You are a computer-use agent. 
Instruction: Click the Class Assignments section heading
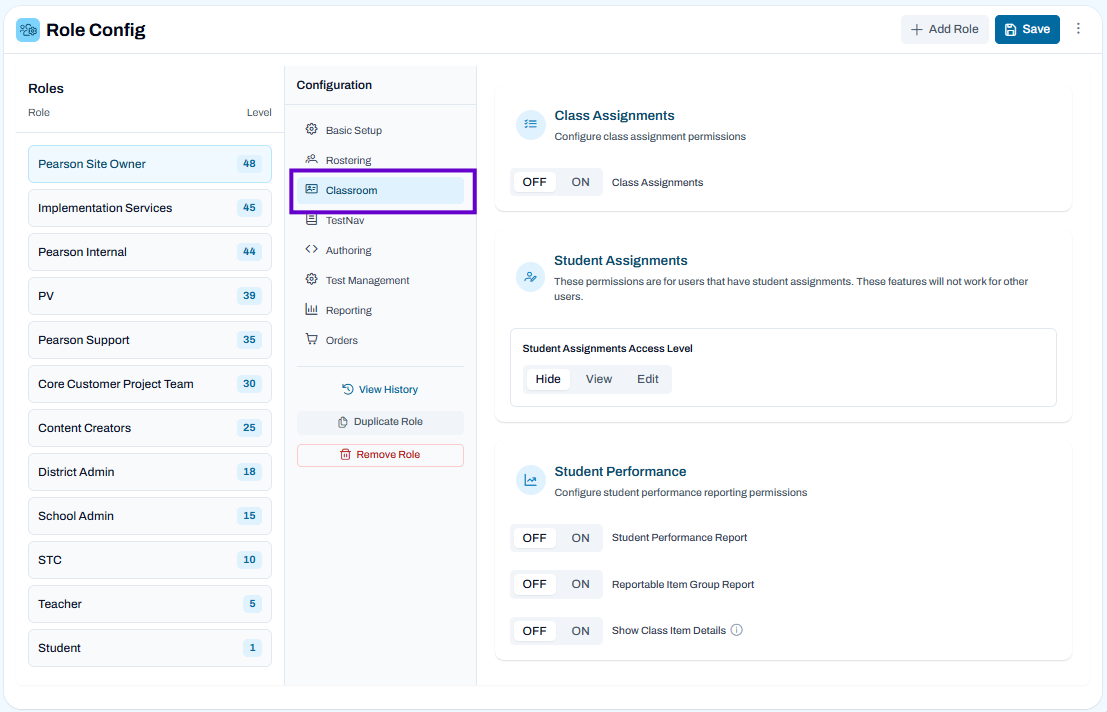(x=614, y=116)
